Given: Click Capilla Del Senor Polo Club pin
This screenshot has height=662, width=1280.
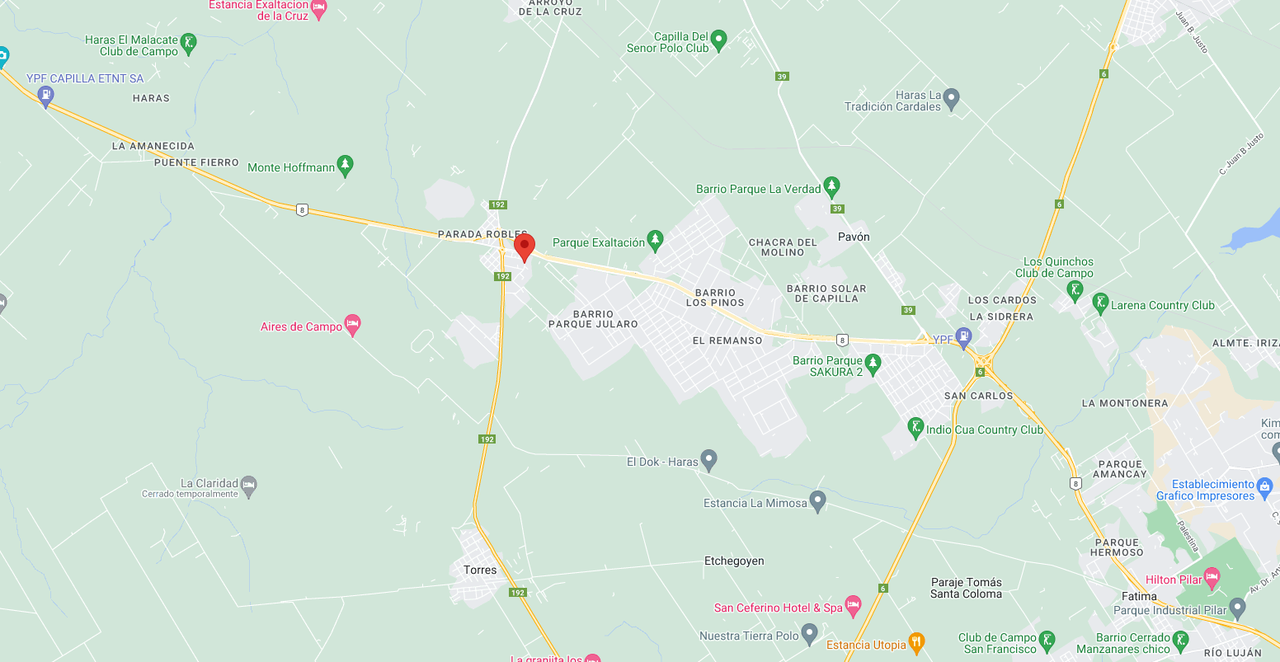Looking at the screenshot, I should click(718, 39).
